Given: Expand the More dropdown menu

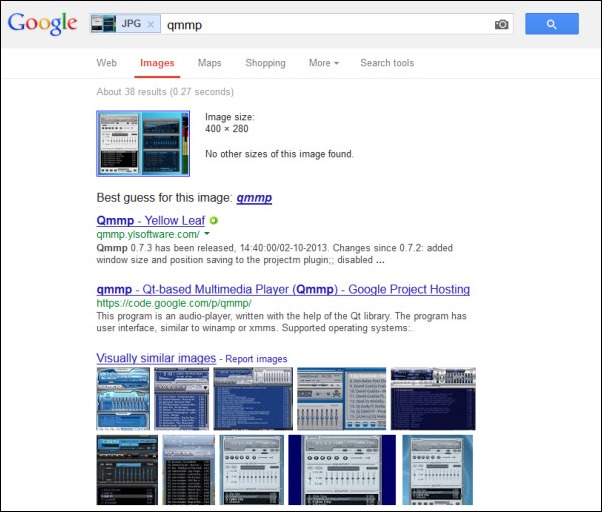Looking at the screenshot, I should tap(324, 63).
